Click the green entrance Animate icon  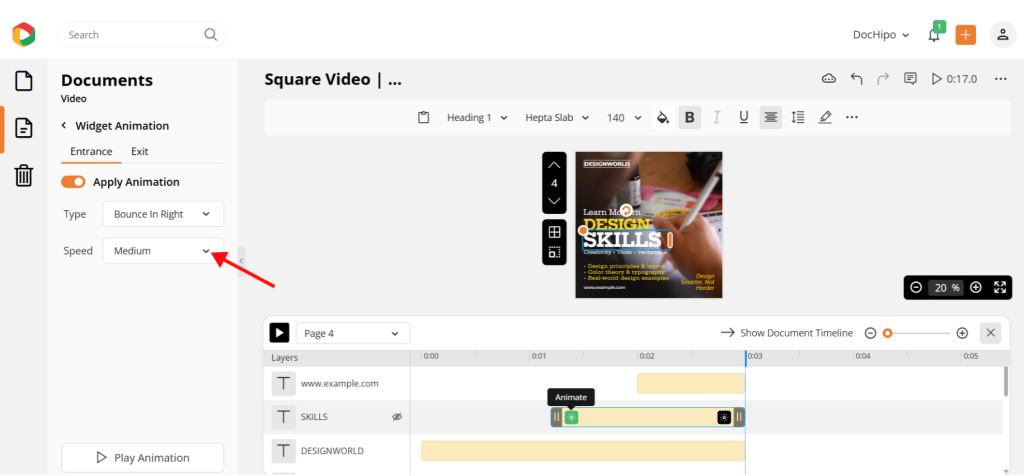(x=571, y=417)
